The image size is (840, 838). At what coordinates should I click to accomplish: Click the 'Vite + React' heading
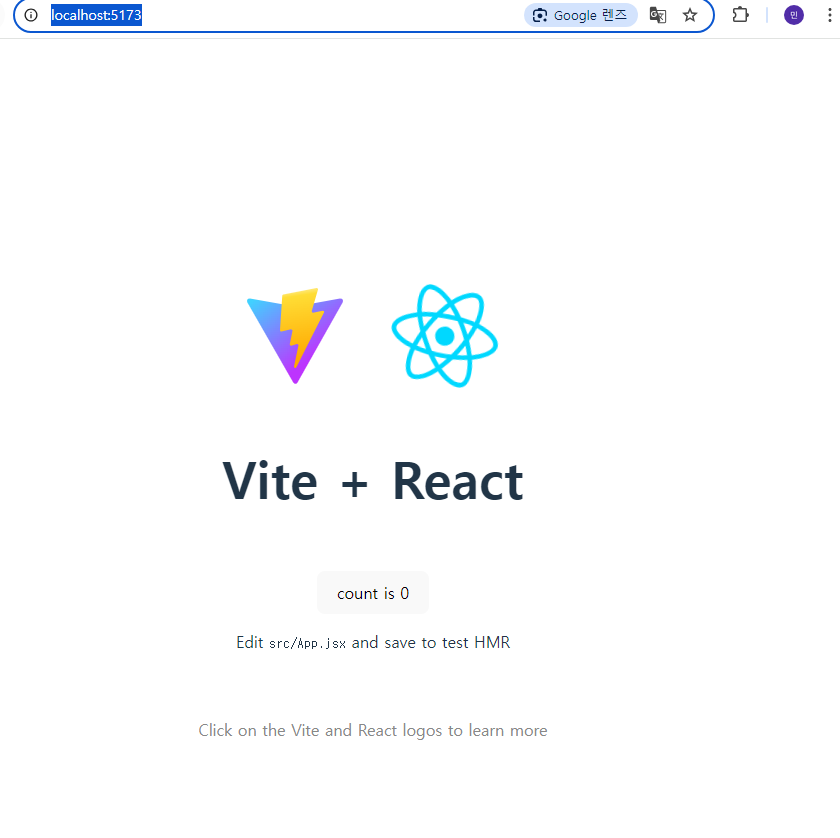[x=373, y=481]
